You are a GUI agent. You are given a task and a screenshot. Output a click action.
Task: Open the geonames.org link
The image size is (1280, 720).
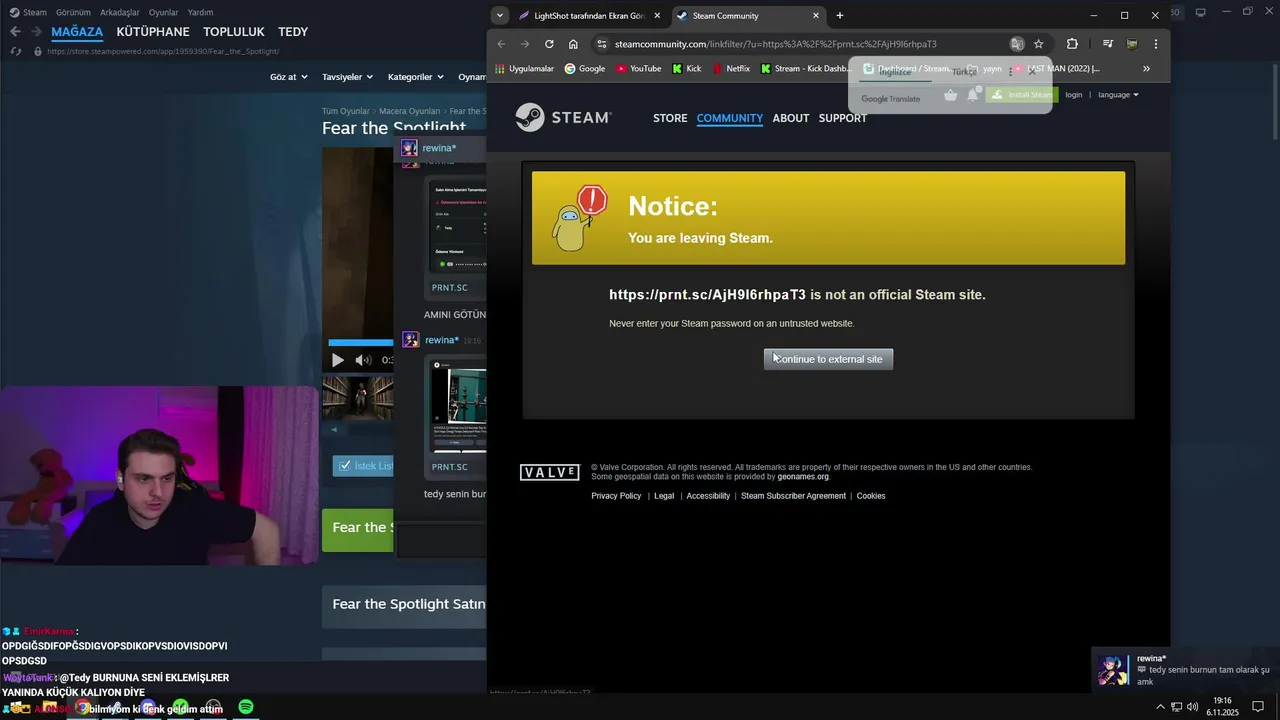coord(803,477)
